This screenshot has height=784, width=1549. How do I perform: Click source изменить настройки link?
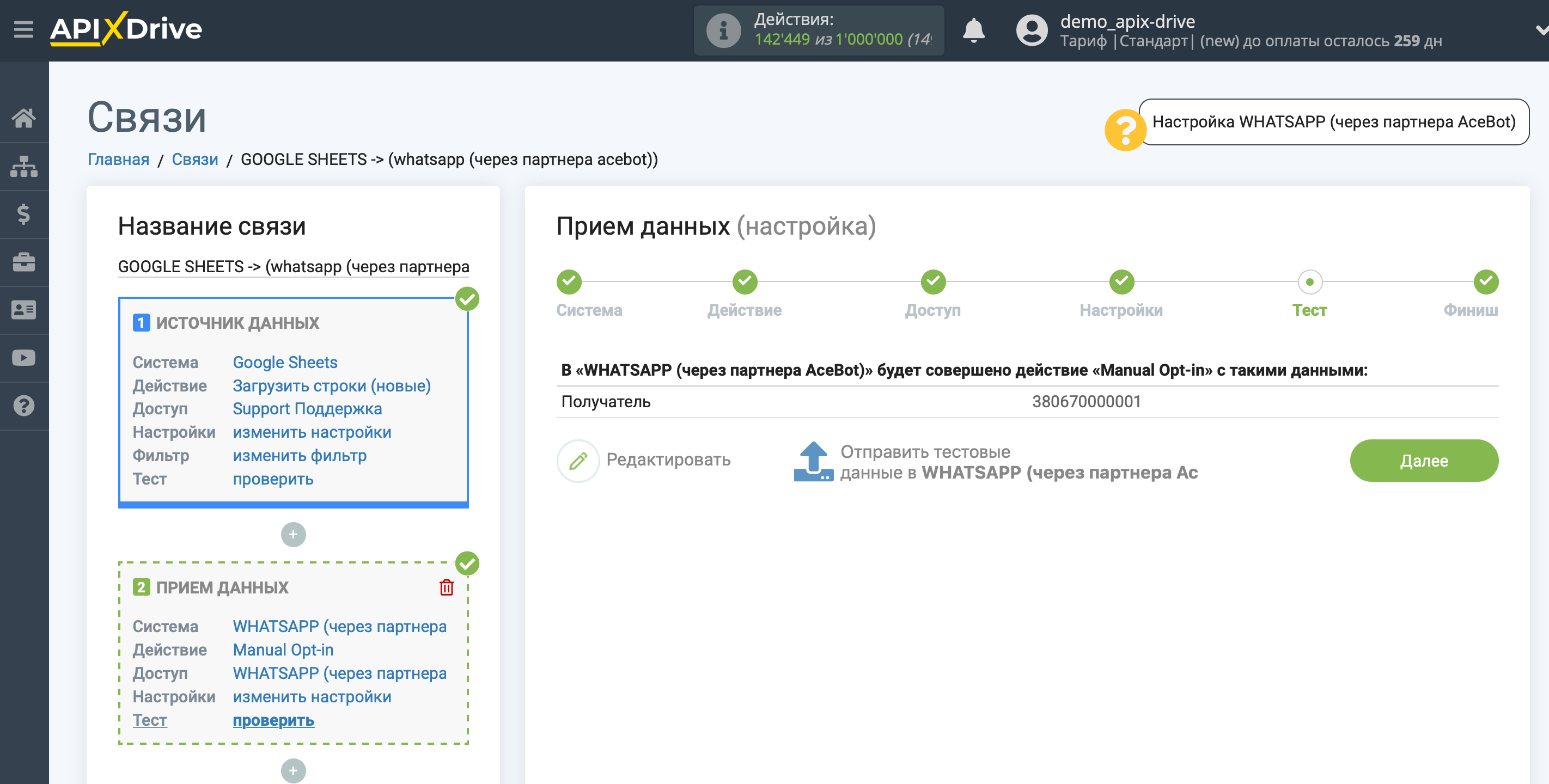[x=312, y=432]
